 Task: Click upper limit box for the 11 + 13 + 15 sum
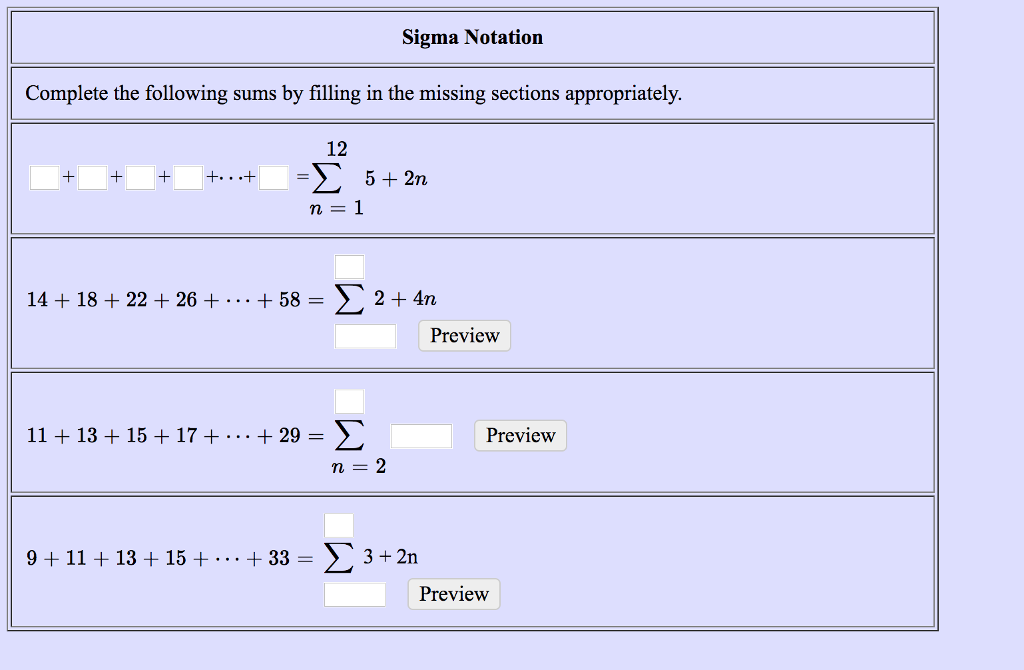coord(349,401)
